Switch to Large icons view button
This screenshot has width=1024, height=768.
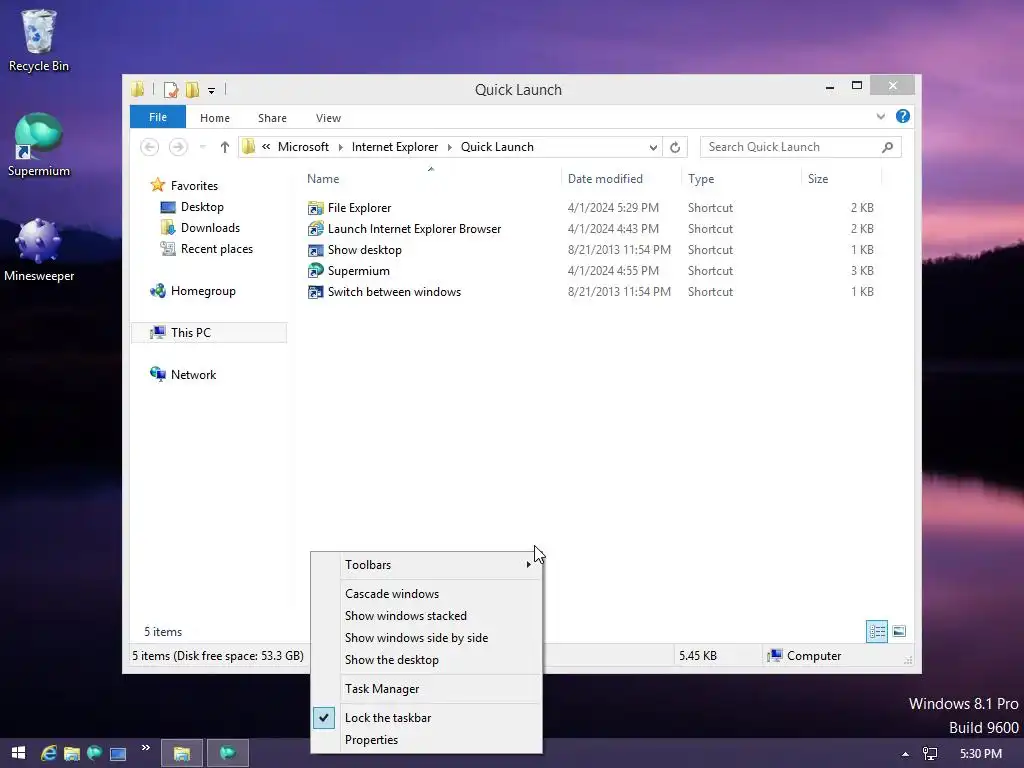coord(899,632)
